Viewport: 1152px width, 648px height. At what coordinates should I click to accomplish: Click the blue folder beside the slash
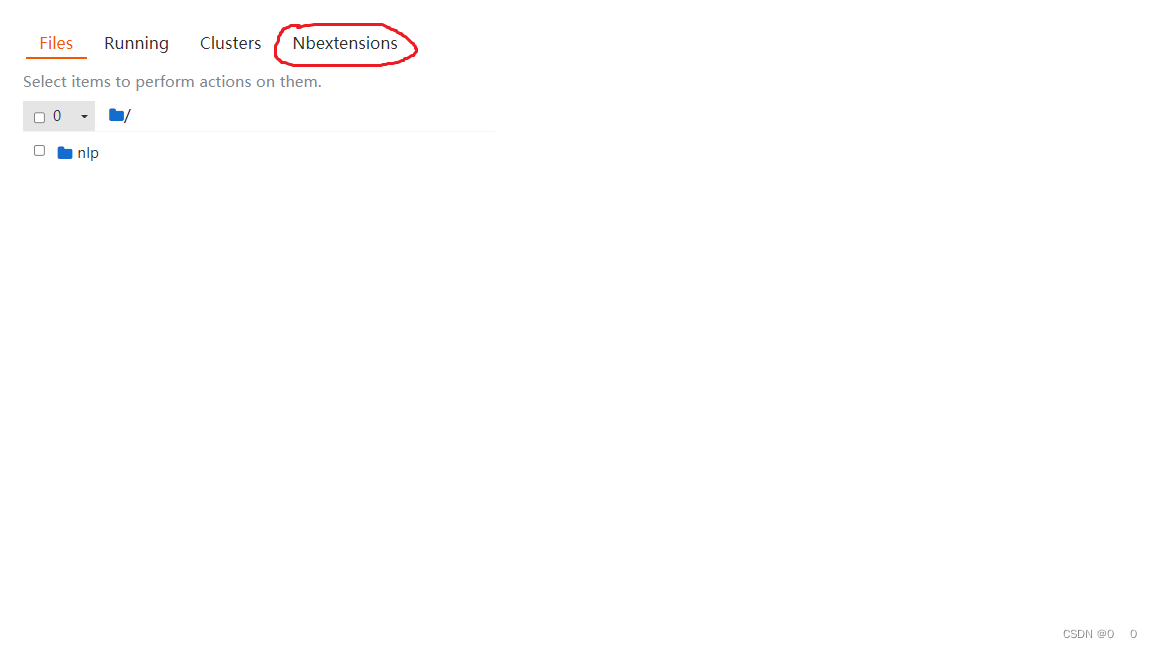pyautogui.click(x=116, y=115)
